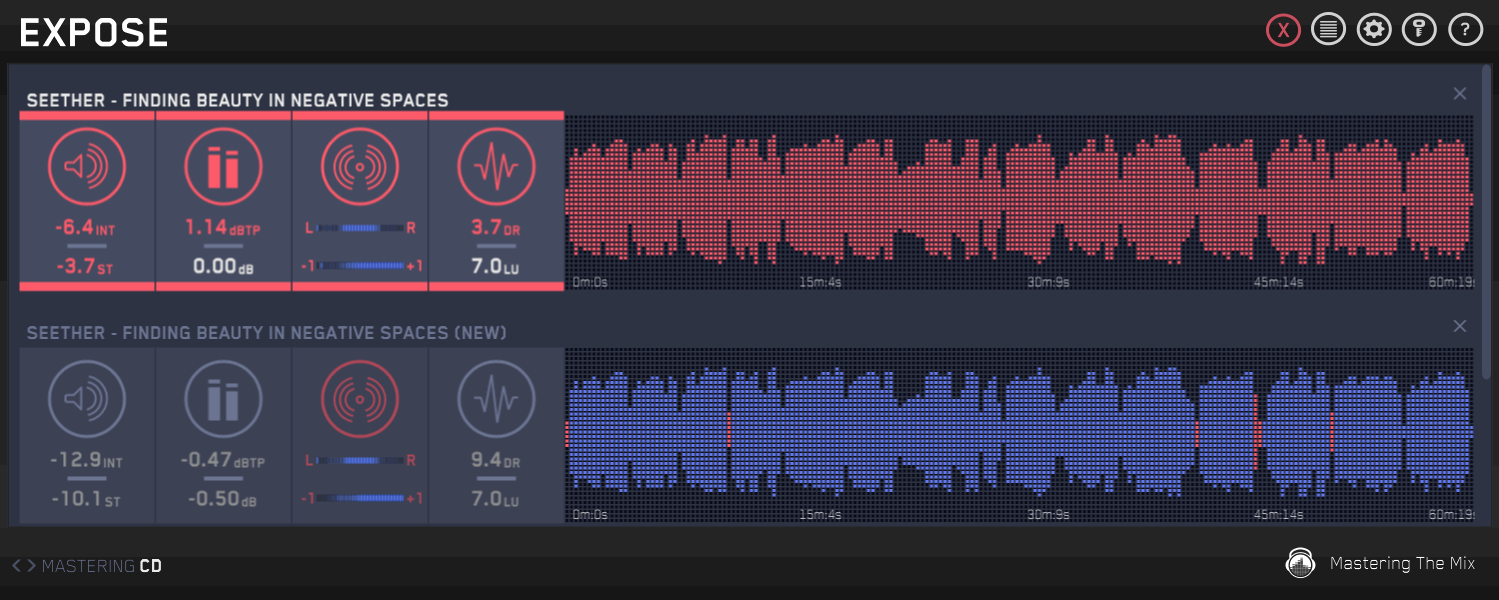This screenshot has height=600, width=1499.
Task: Click true peak bars icon of (NEW) track
Action: (x=223, y=400)
